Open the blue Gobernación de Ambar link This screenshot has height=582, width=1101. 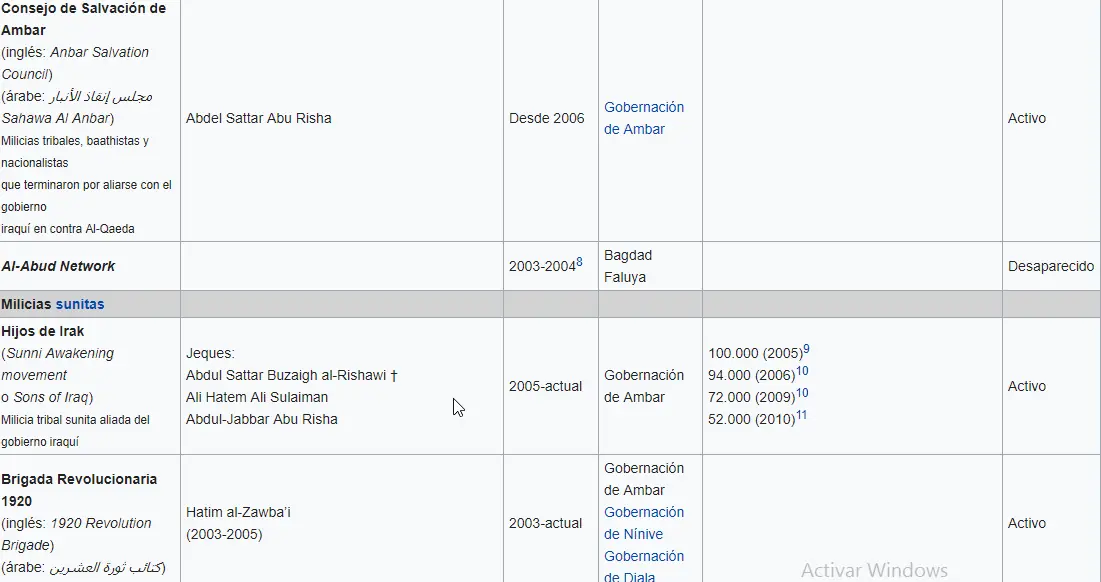(643, 118)
